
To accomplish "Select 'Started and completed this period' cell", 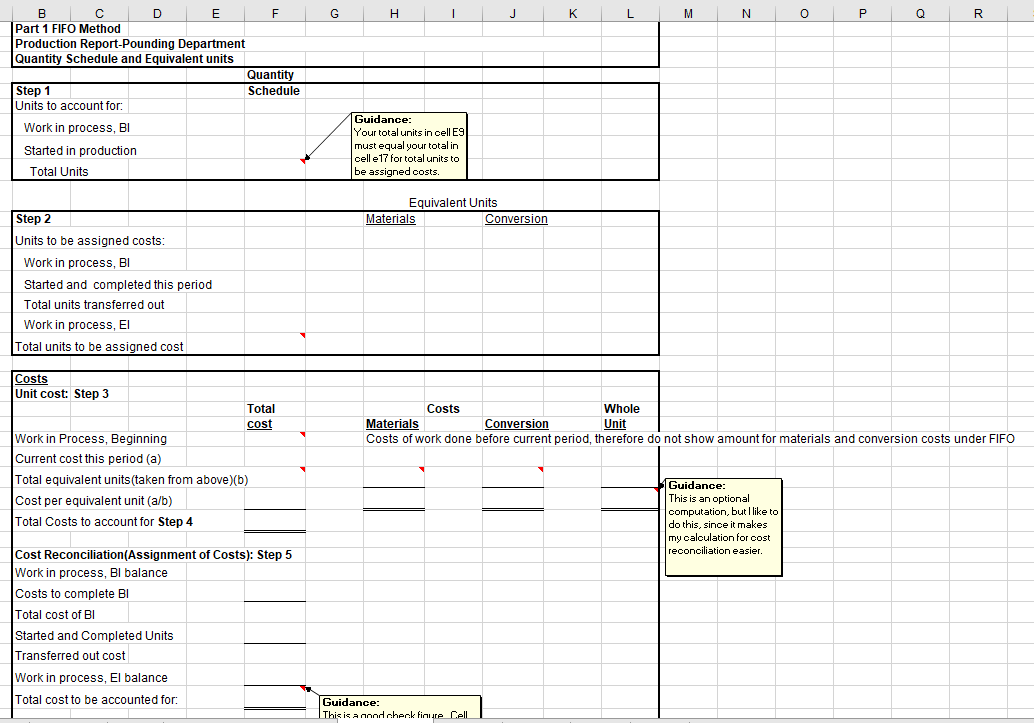I will [118, 284].
